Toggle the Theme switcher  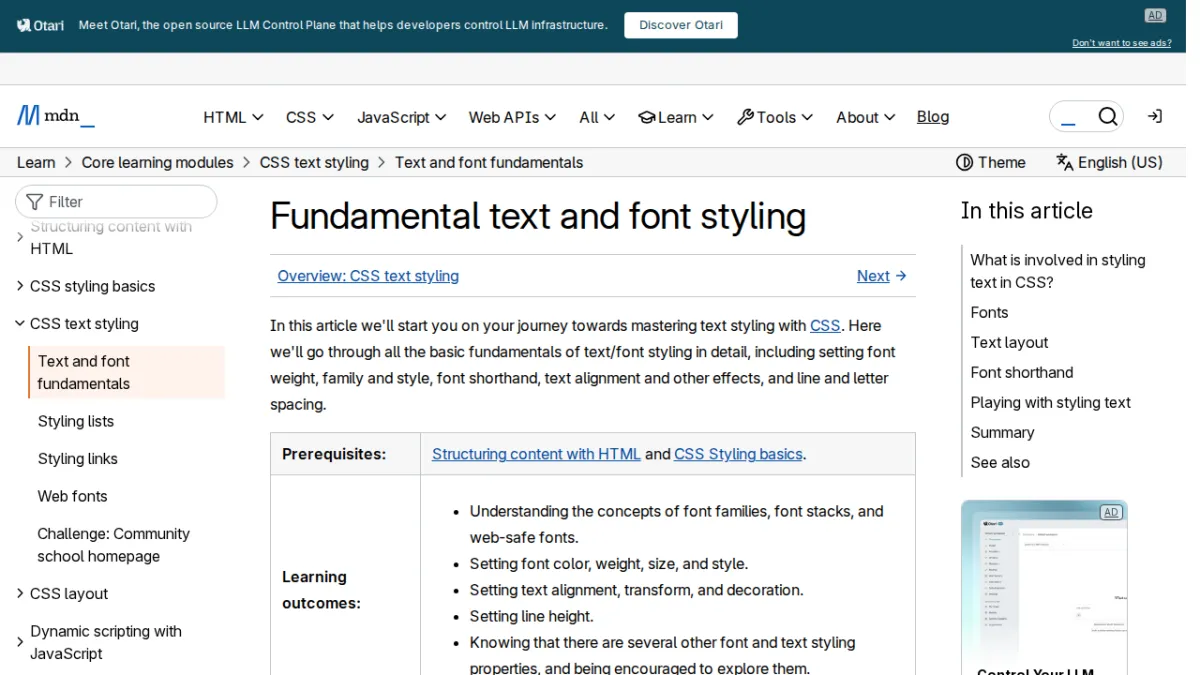coord(991,162)
